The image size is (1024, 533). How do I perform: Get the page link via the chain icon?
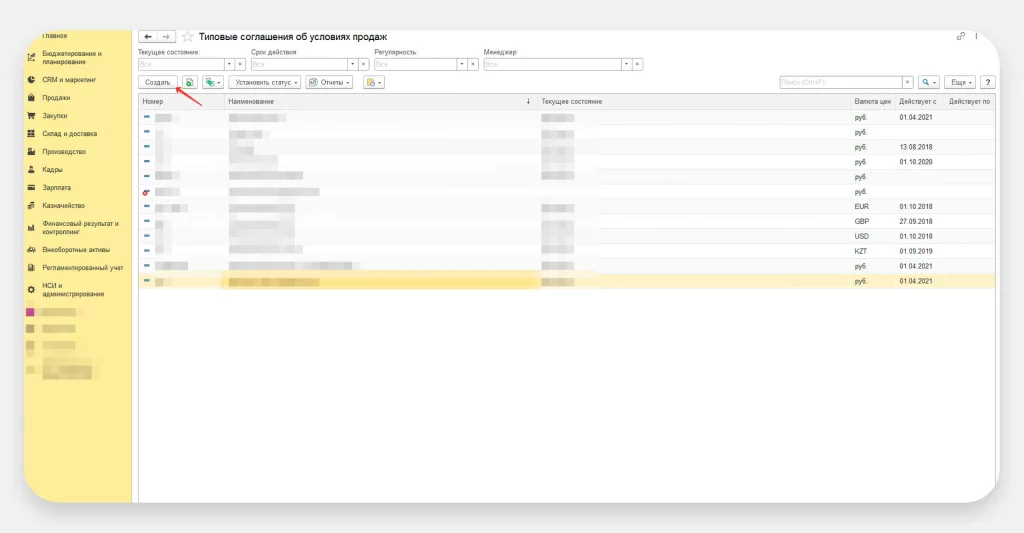(x=961, y=36)
